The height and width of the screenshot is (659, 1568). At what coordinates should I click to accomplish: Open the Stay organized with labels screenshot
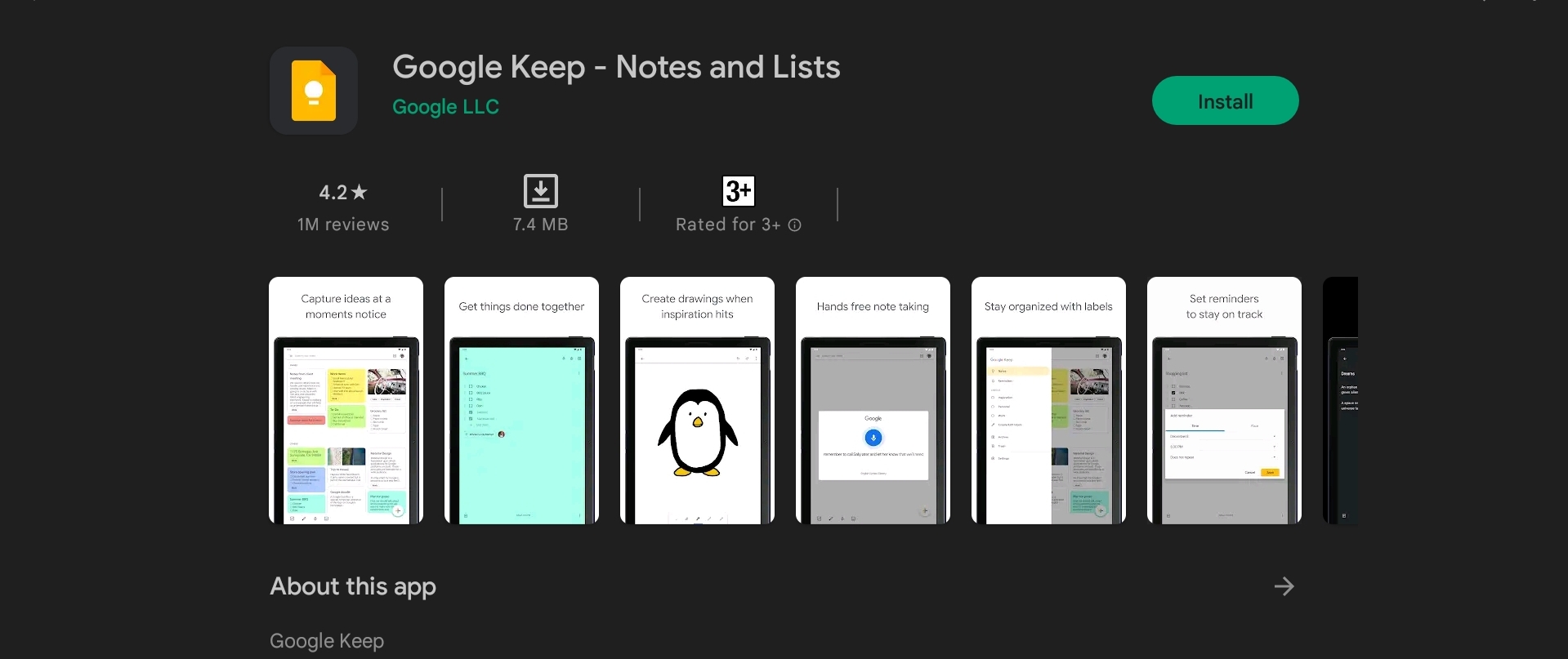point(1048,400)
